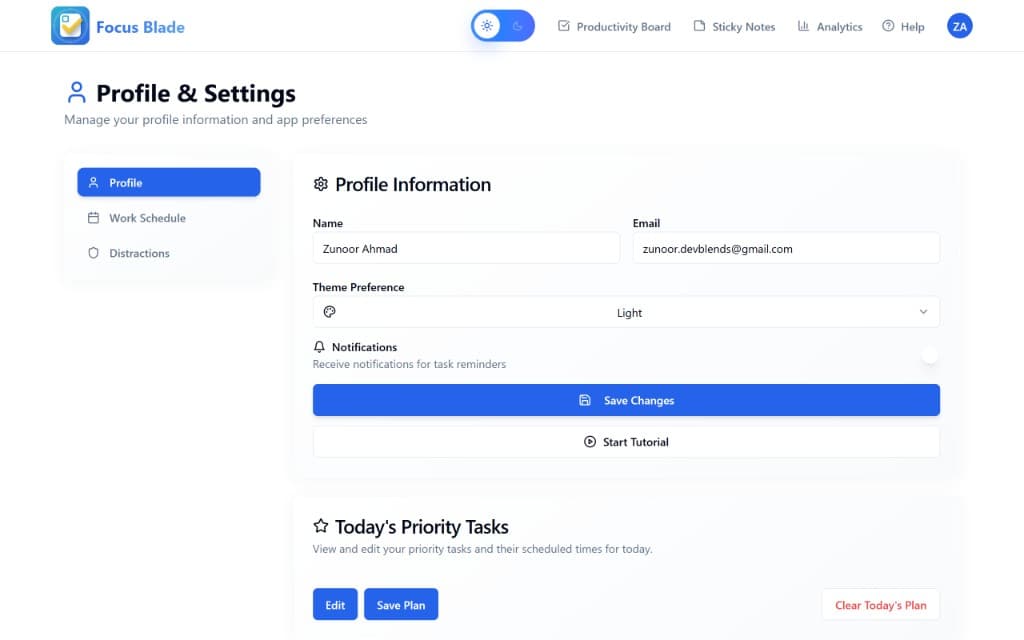This screenshot has height=640, width=1024.
Task: Click the Save Plan button
Action: pos(401,605)
